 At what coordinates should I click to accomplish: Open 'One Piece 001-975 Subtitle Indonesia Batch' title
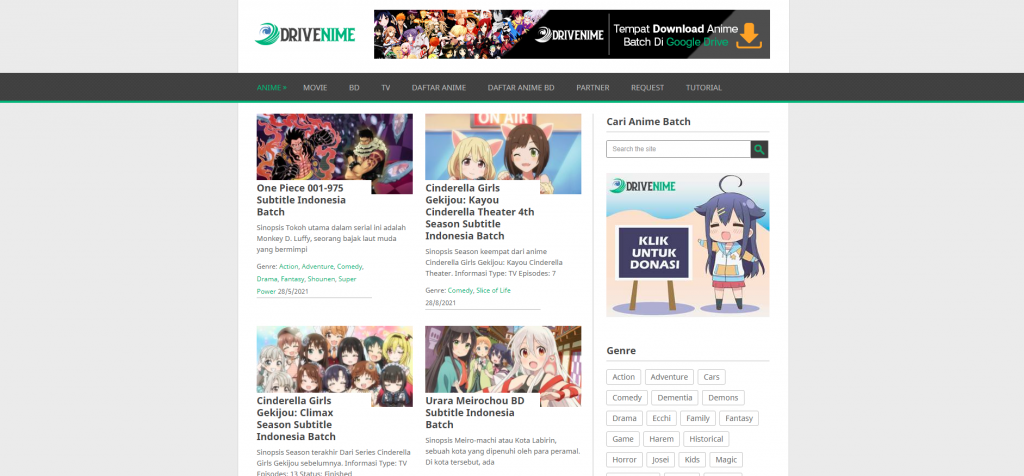pyautogui.click(x=301, y=200)
